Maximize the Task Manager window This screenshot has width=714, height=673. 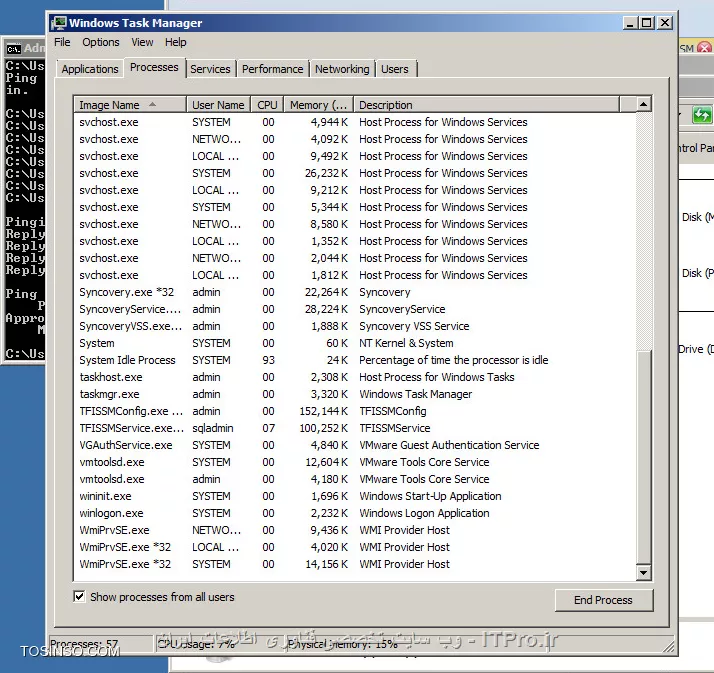coord(647,23)
